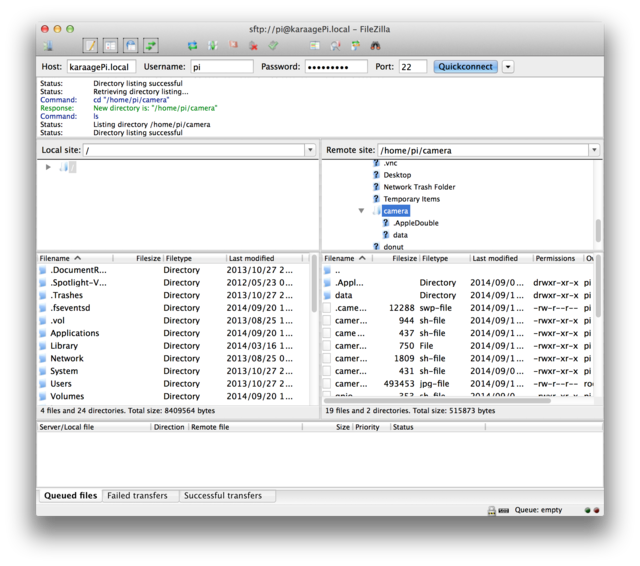Viewport: 640px width, 566px height.
Task: Collapse the camera folder in remote tree
Action: (x=361, y=211)
